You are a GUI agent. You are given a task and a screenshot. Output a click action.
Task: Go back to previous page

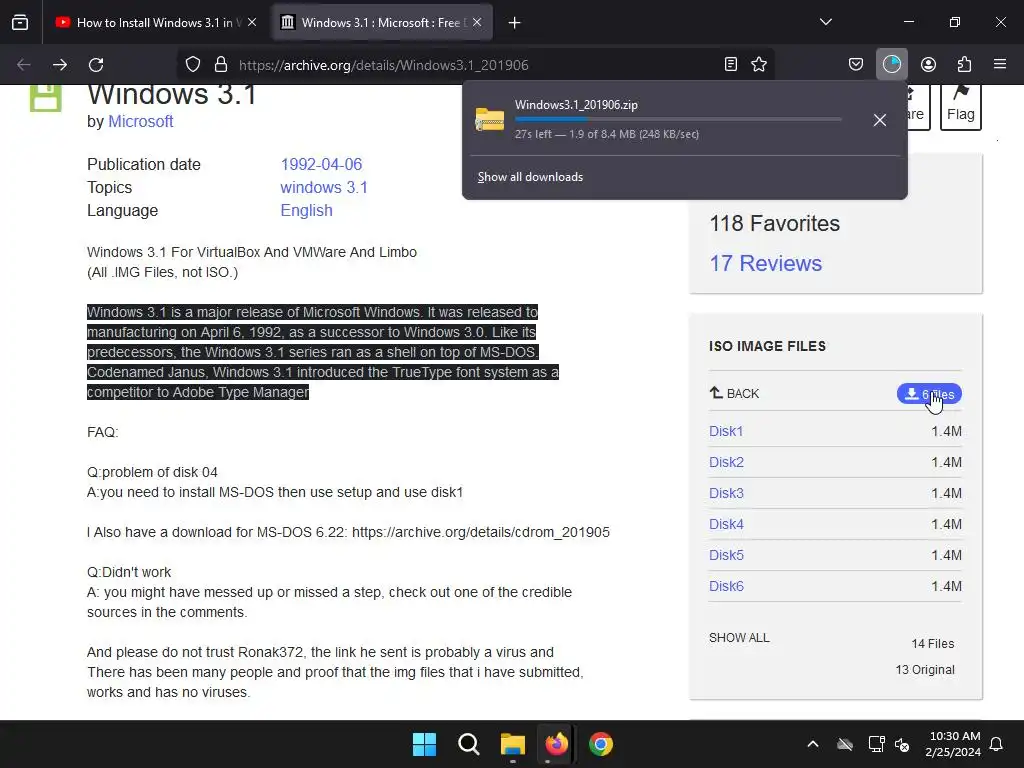tap(24, 65)
